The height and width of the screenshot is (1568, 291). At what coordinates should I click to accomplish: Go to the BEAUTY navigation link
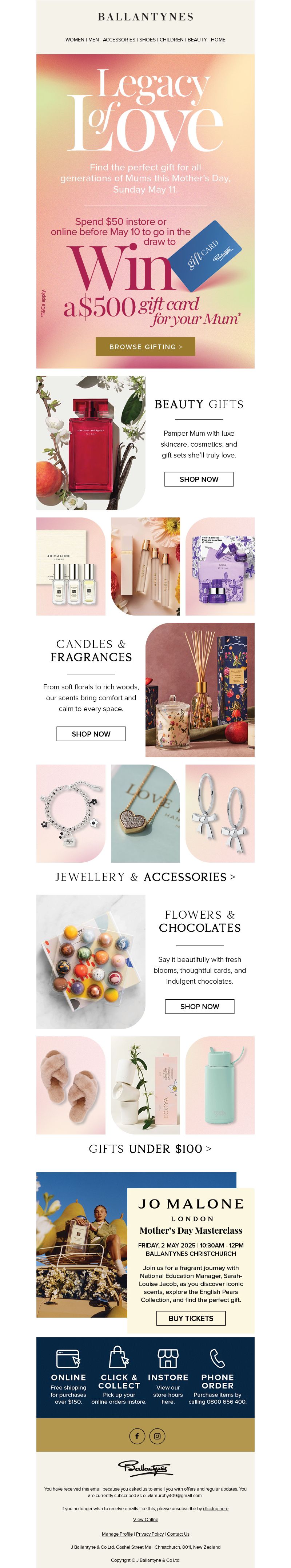(x=197, y=40)
